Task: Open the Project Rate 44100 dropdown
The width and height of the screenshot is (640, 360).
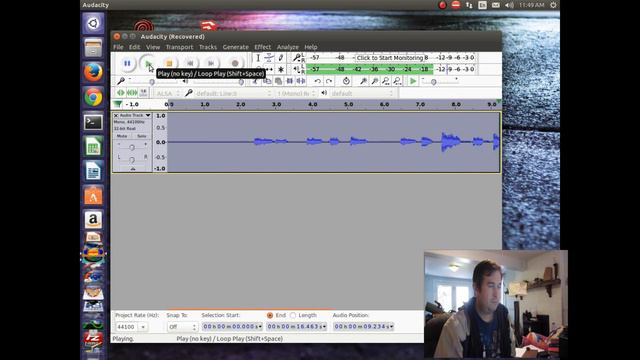Action: click(131, 327)
